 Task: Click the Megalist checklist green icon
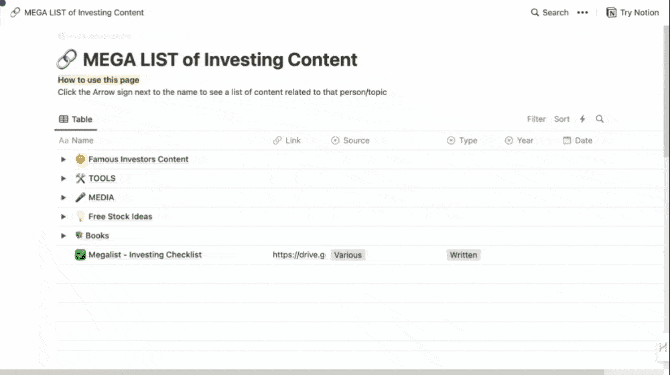pos(80,255)
